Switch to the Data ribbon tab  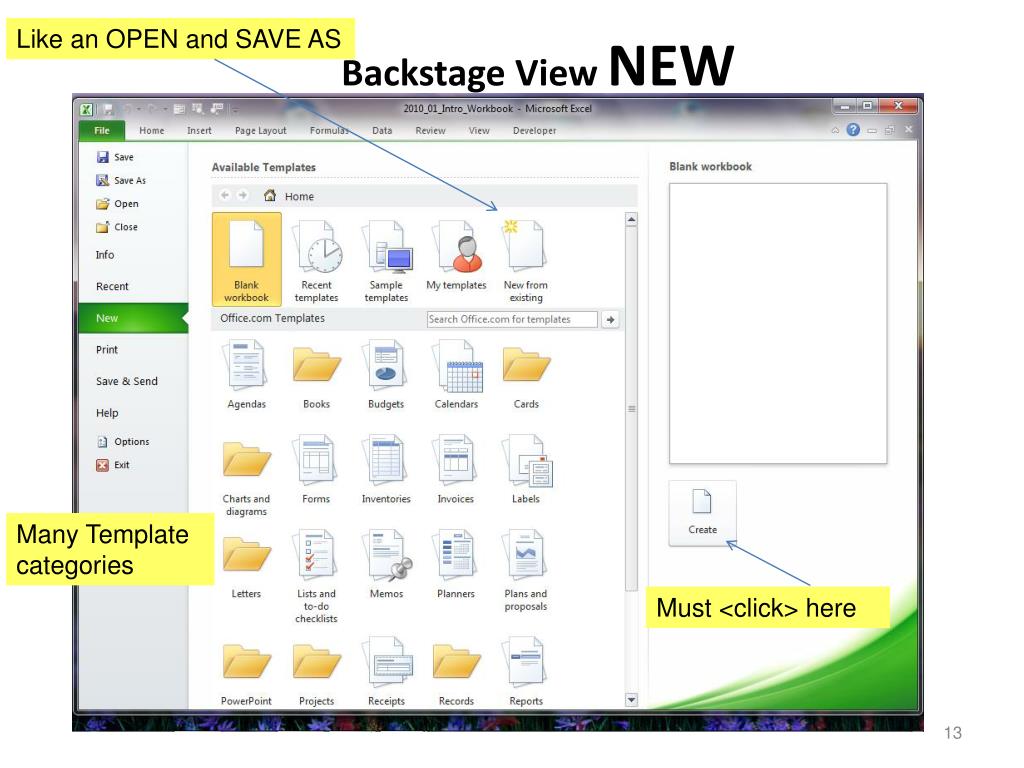point(382,131)
